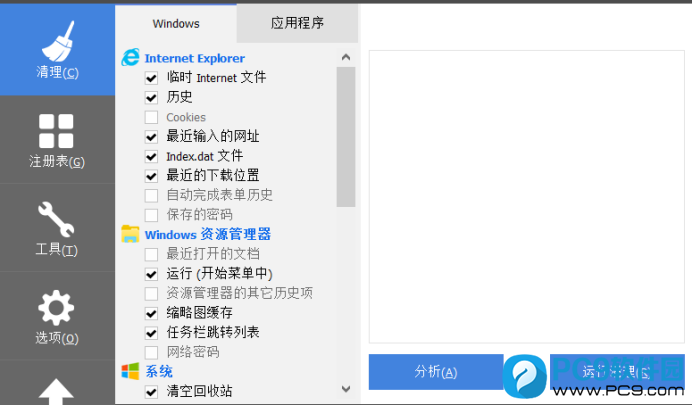Open the 注册表 registry section

click(x=57, y=140)
